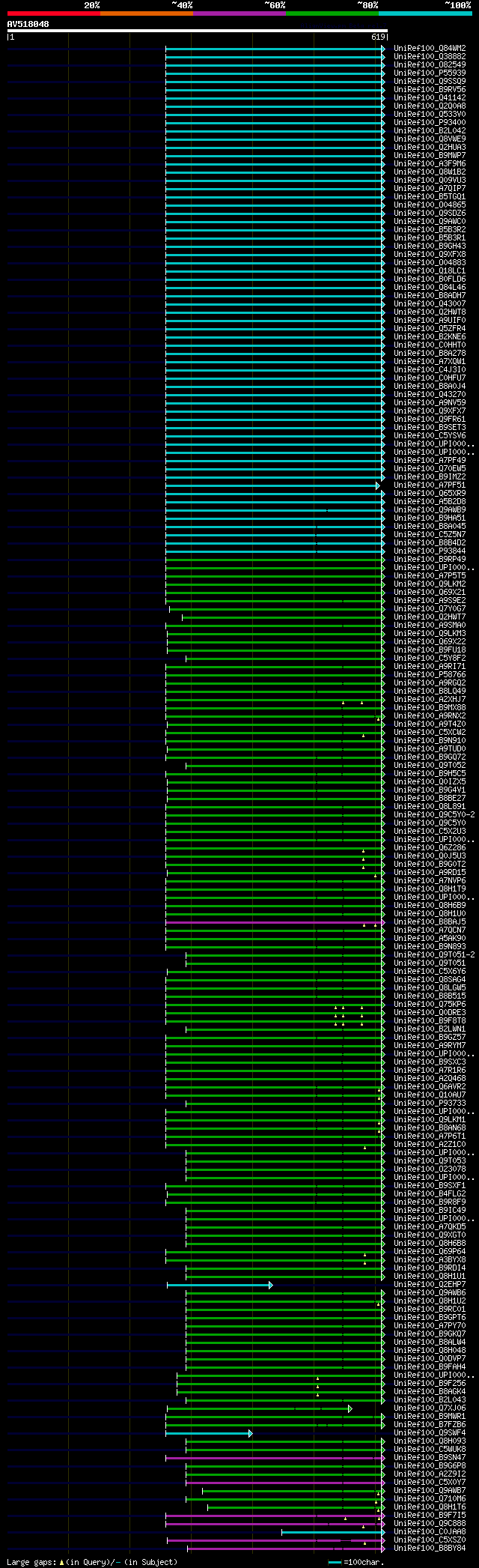The image size is (479, 1568).
Task: Select the UniRef100_B9SN47 label
Action: [x=430, y=1458]
